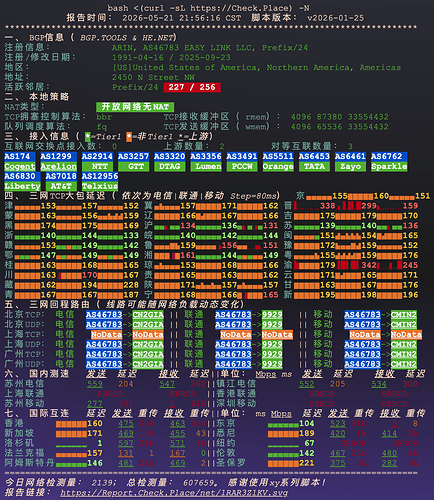
Task: Click the Telxius label
Action: tap(100, 186)
